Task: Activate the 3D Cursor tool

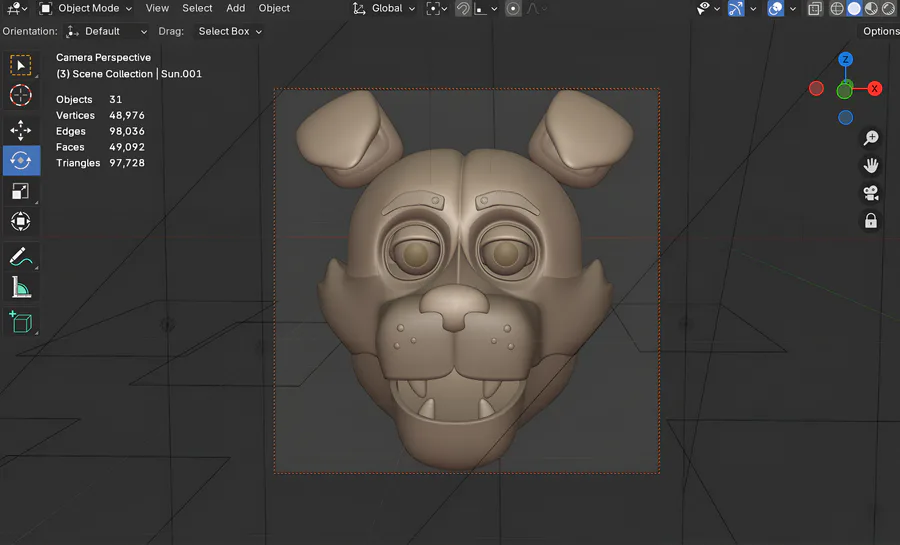Action: click(x=21, y=95)
